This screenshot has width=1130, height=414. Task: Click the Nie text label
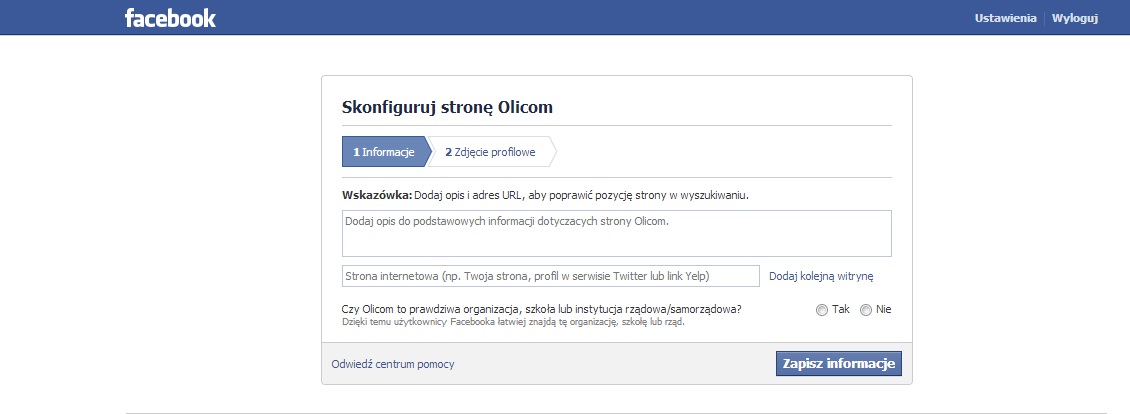(883, 309)
